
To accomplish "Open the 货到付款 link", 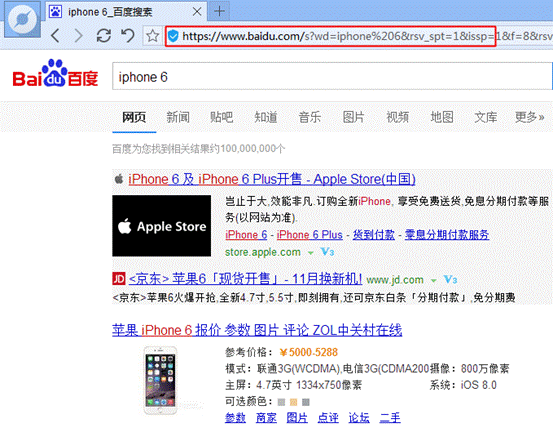I will 374,235.
